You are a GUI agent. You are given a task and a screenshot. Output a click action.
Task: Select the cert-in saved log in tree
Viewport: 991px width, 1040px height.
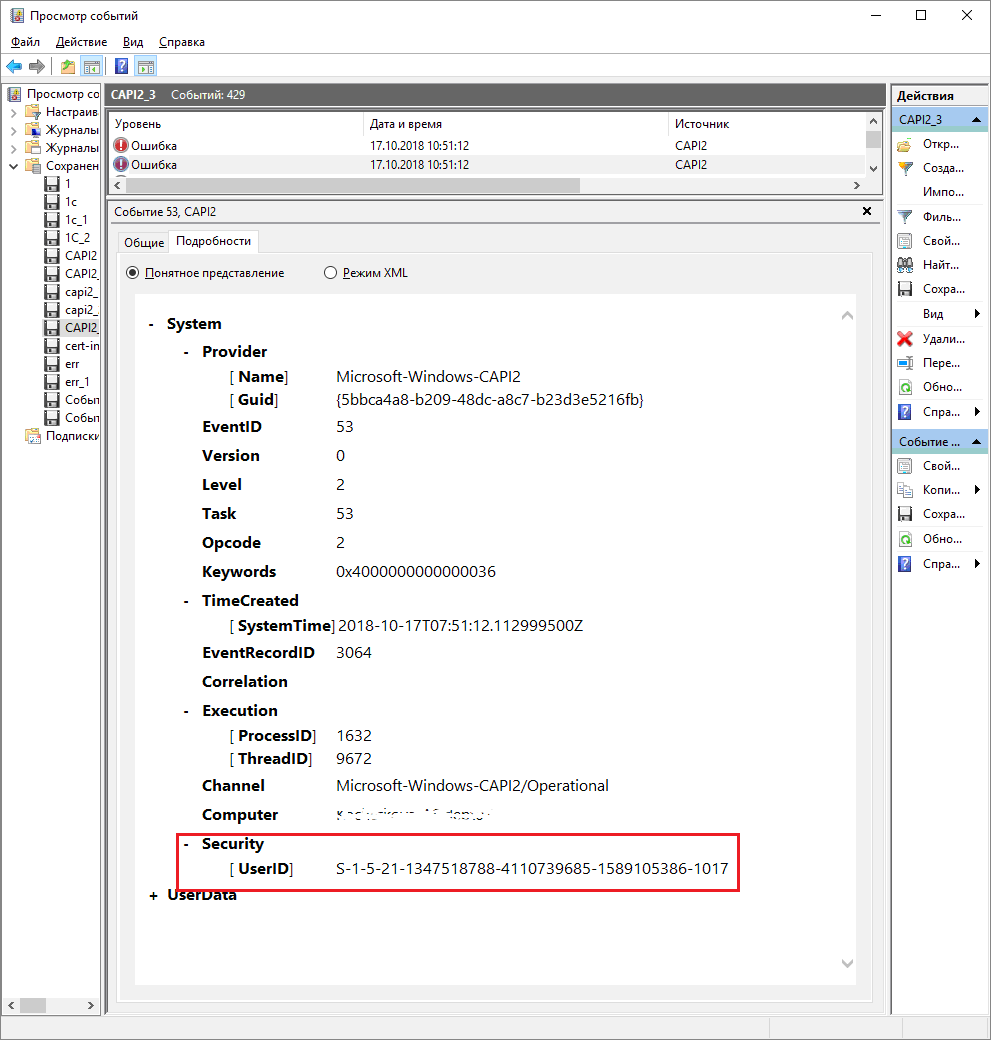81,346
